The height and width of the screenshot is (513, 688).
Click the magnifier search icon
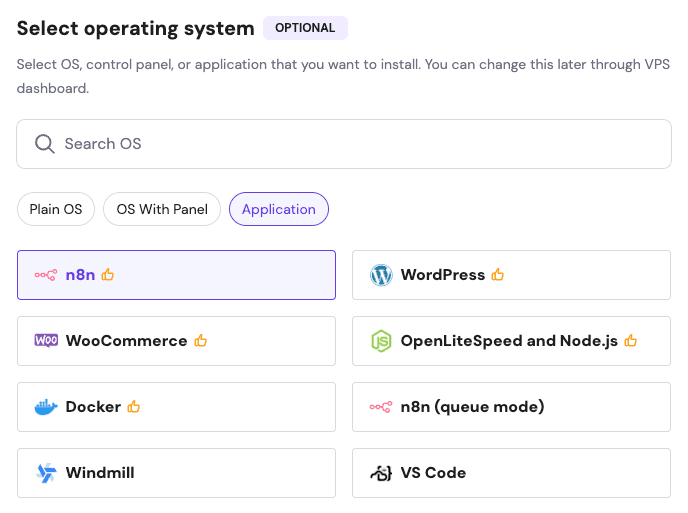(45, 144)
